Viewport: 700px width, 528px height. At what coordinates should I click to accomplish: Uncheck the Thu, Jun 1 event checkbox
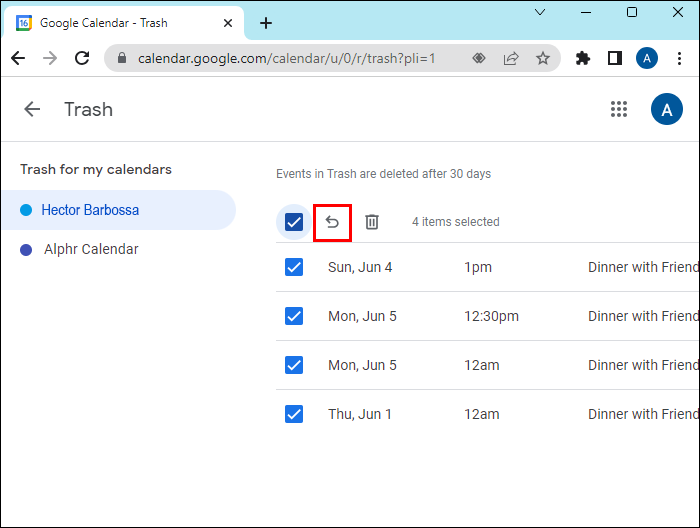[294, 414]
